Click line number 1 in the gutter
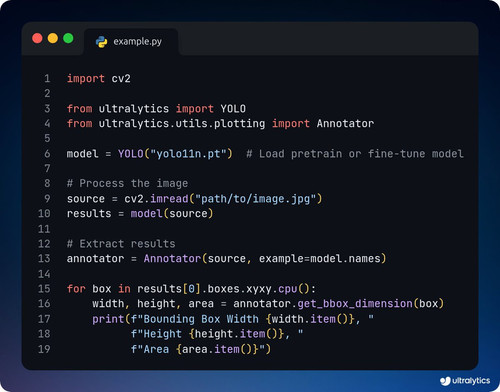The width and height of the screenshot is (500, 392). (x=47, y=79)
